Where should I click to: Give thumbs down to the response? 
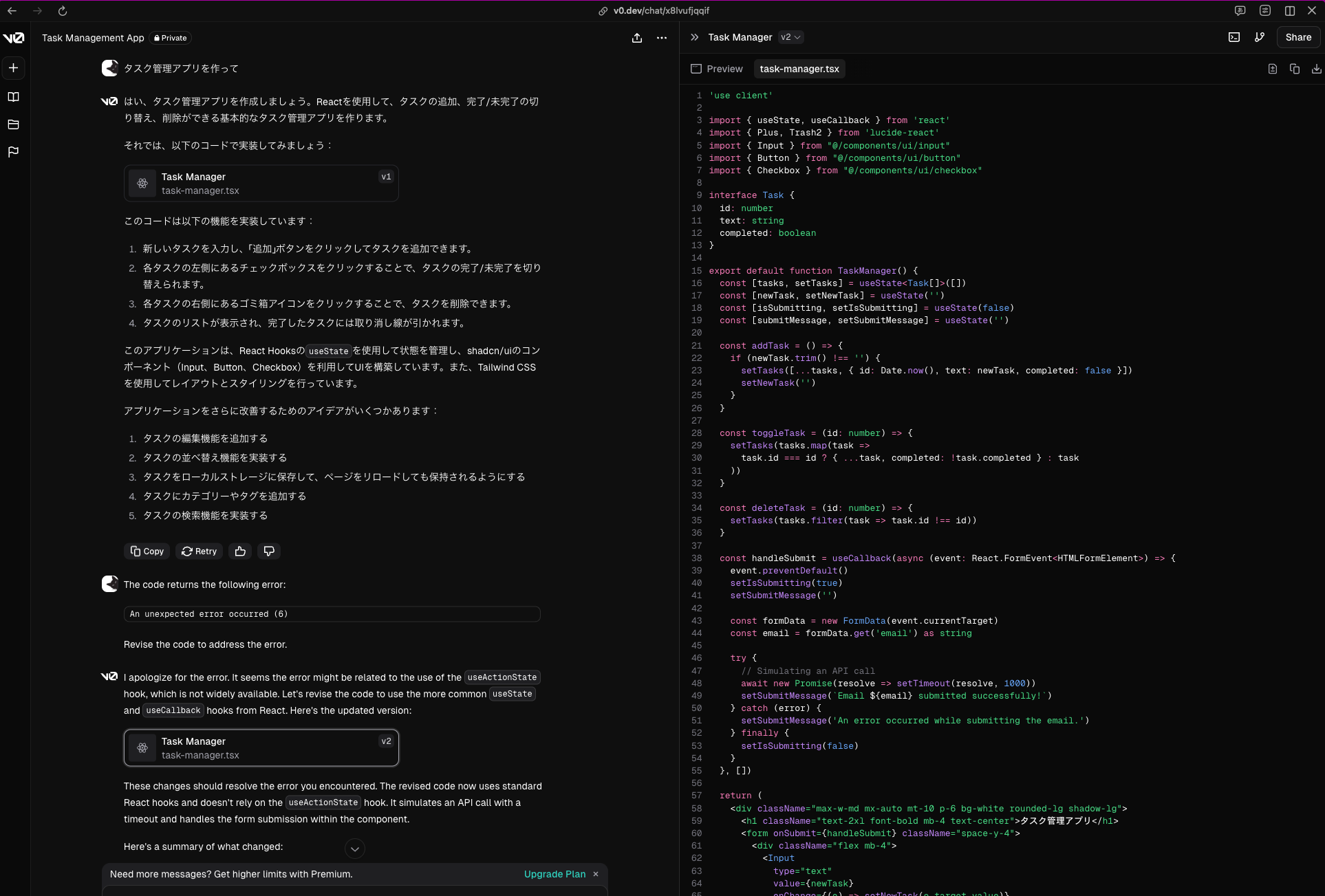point(269,551)
